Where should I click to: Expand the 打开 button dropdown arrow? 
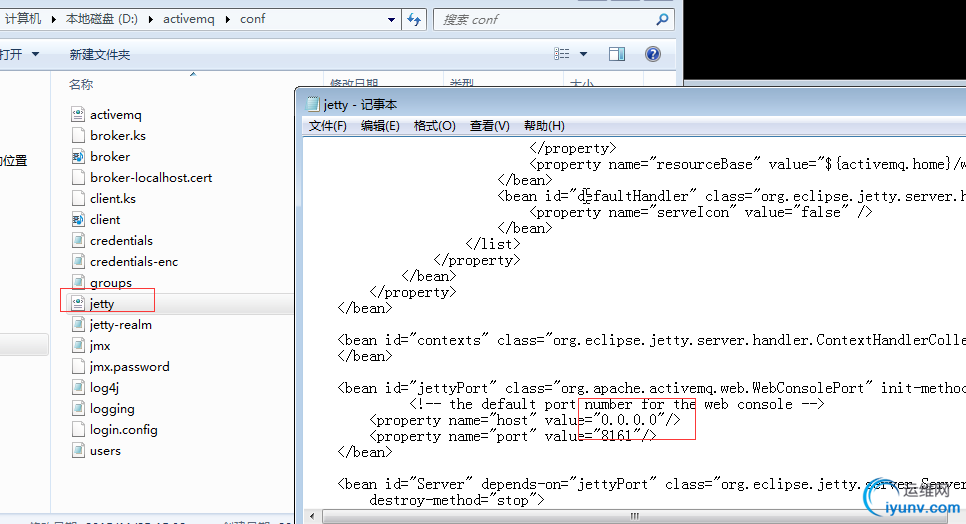pos(36,54)
